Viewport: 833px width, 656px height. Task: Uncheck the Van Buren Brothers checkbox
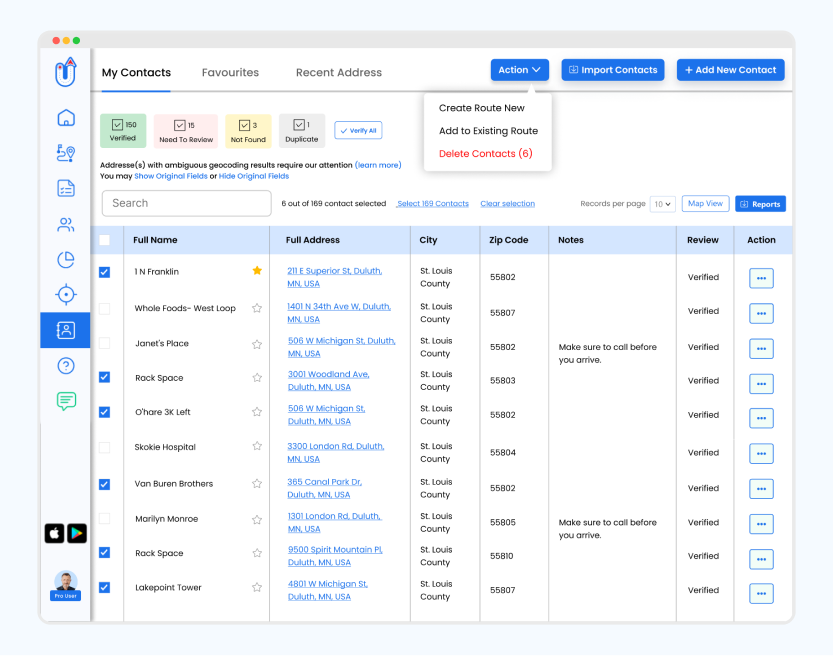[105, 484]
